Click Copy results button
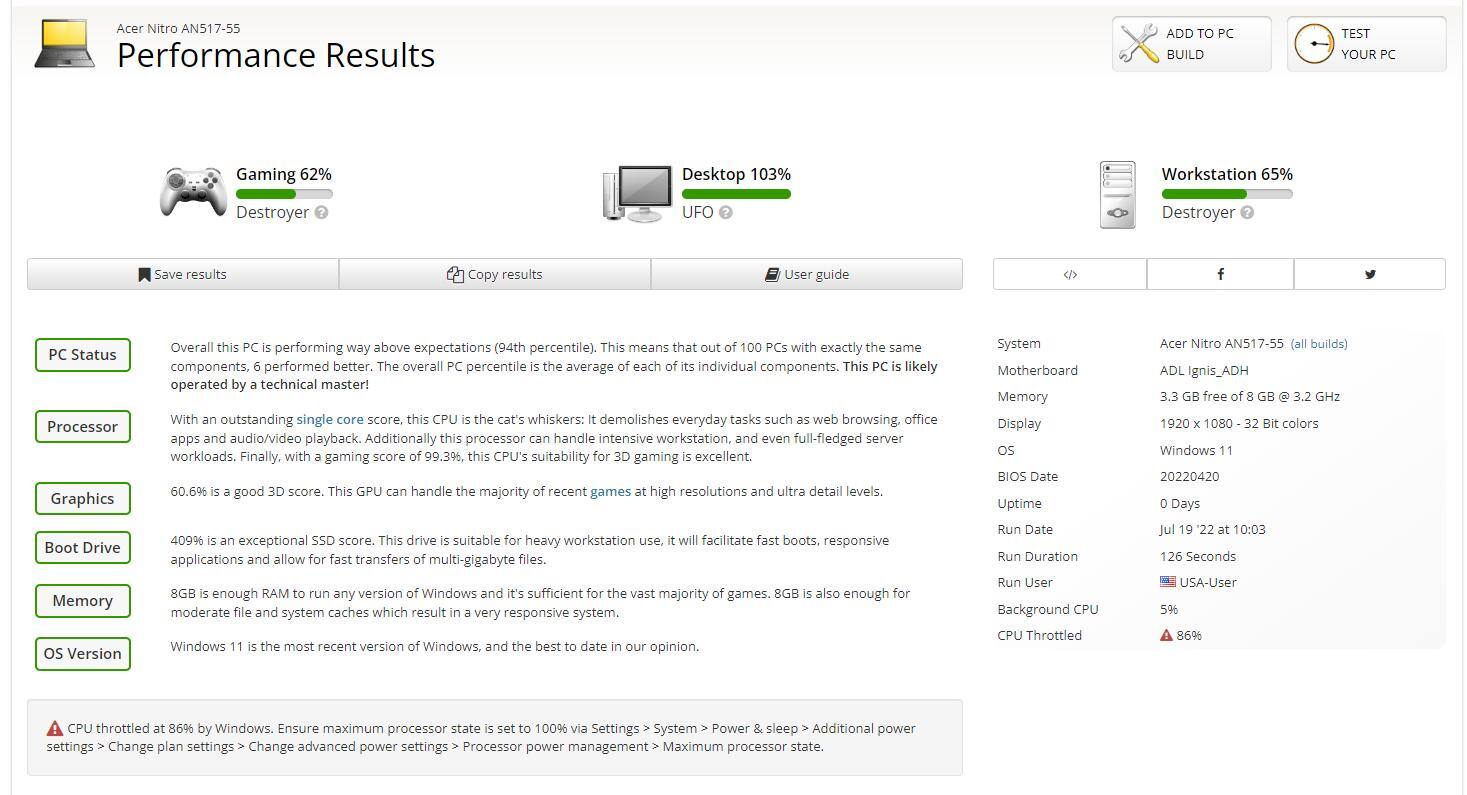1467x795 pixels. click(x=495, y=274)
